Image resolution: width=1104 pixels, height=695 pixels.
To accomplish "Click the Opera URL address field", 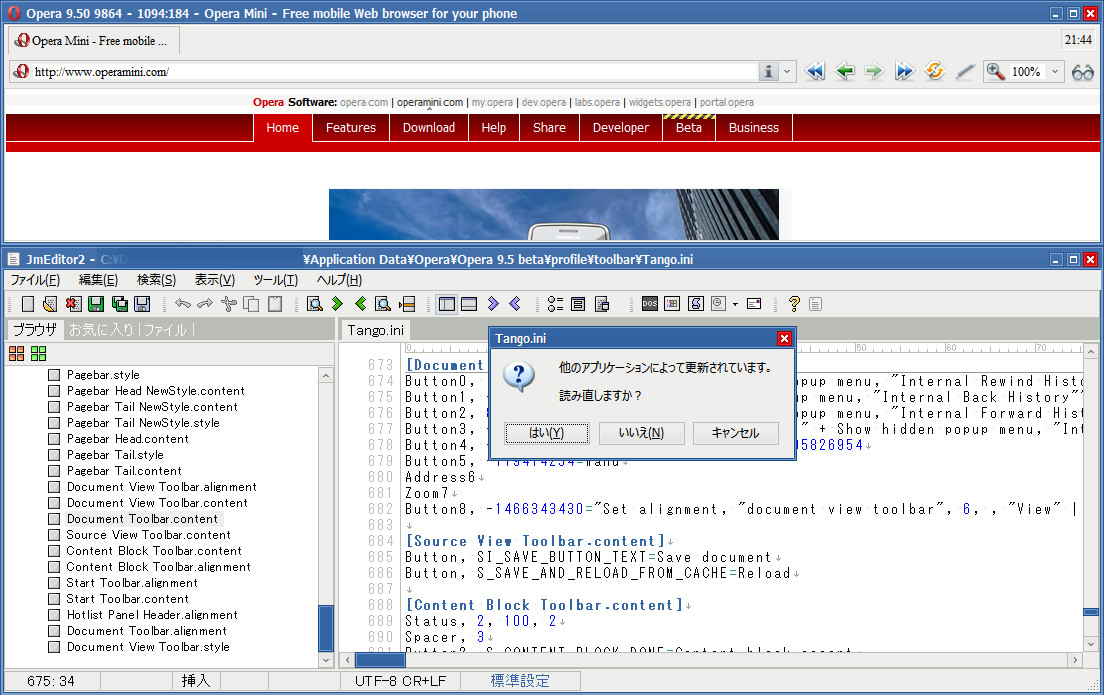I will coord(394,71).
